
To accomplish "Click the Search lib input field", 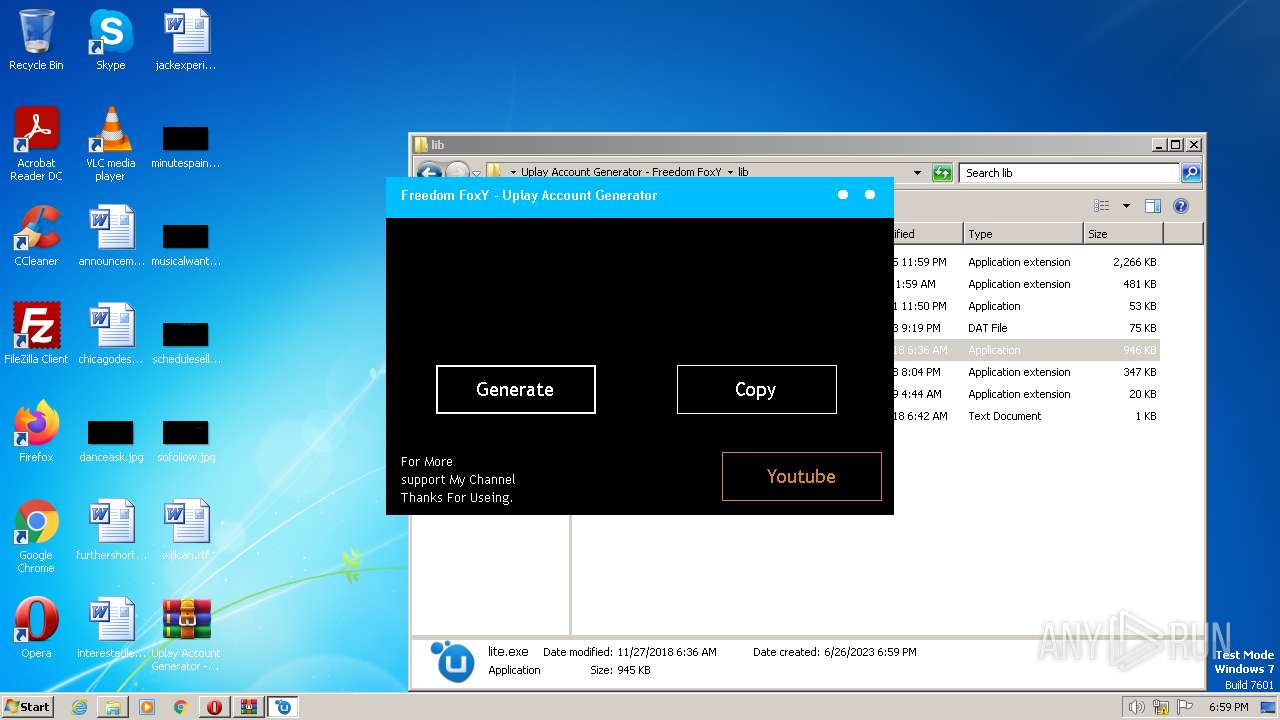I will click(x=1069, y=173).
